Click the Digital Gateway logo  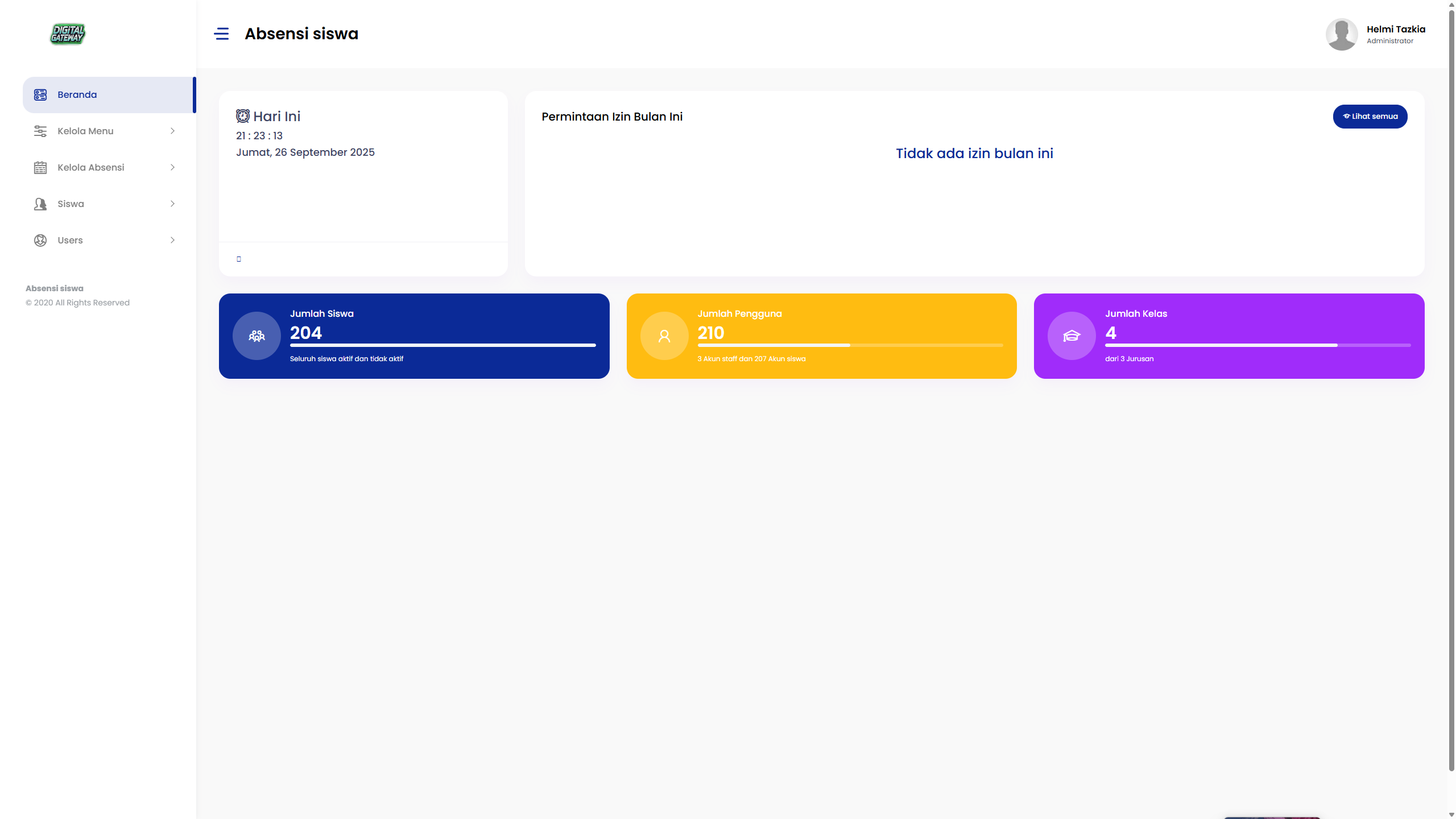click(68, 34)
